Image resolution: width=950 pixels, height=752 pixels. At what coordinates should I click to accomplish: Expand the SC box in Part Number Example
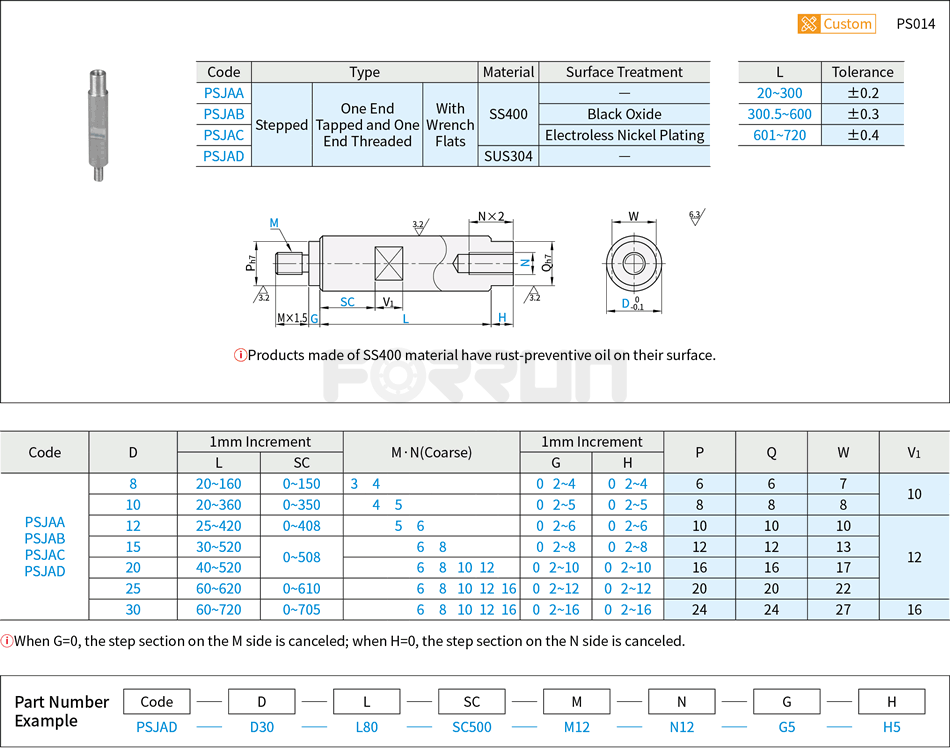(471, 701)
